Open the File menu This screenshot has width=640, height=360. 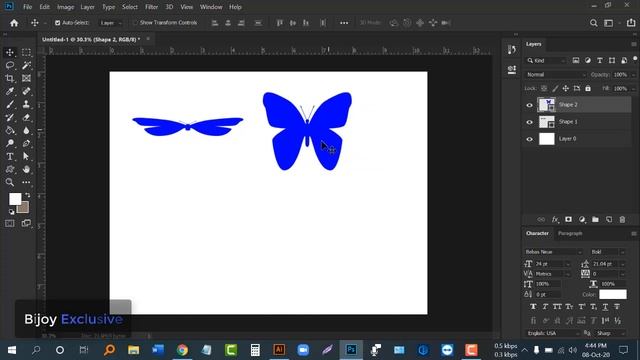[27, 7]
